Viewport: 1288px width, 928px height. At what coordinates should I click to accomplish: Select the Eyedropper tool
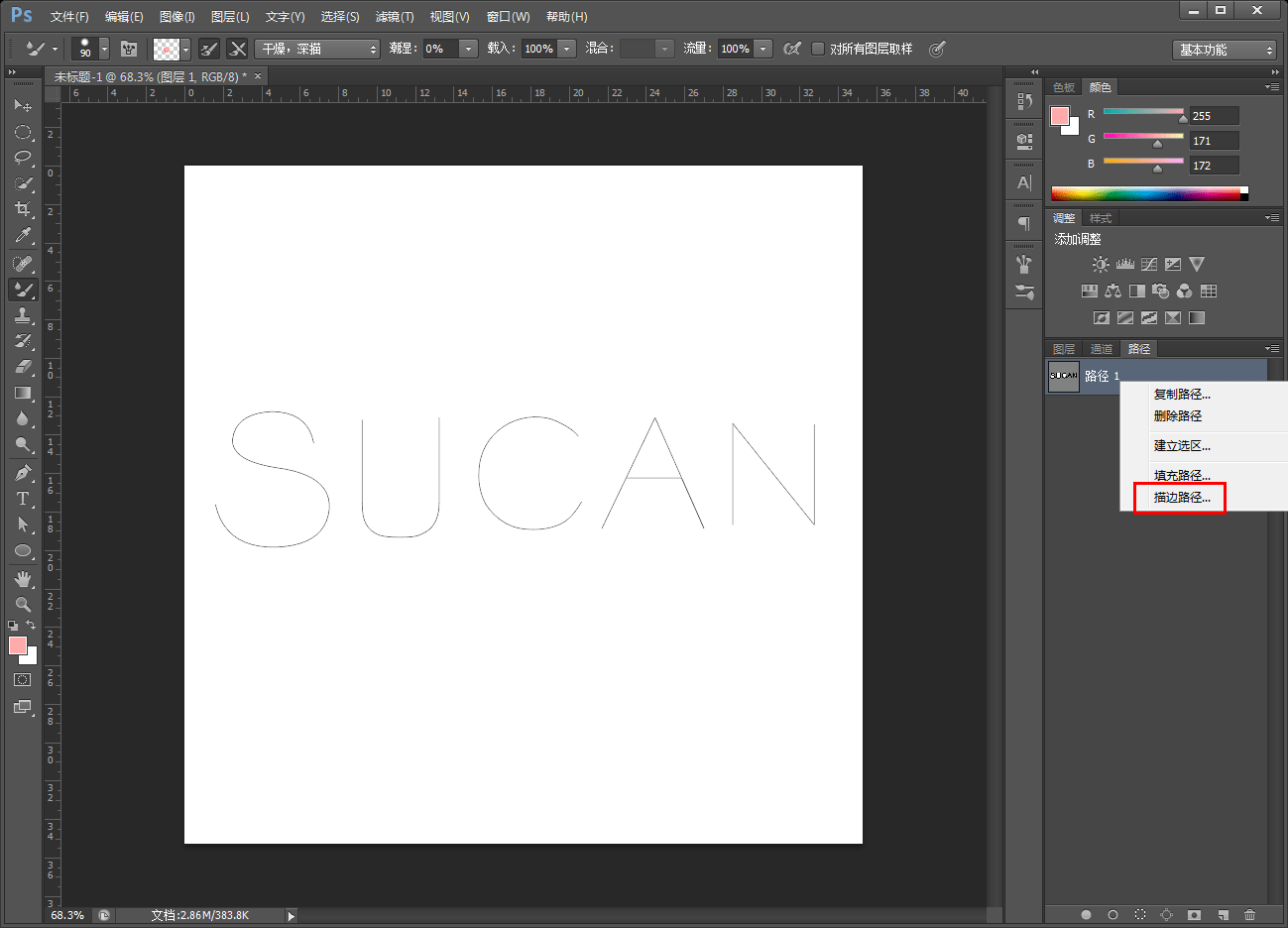[x=23, y=235]
